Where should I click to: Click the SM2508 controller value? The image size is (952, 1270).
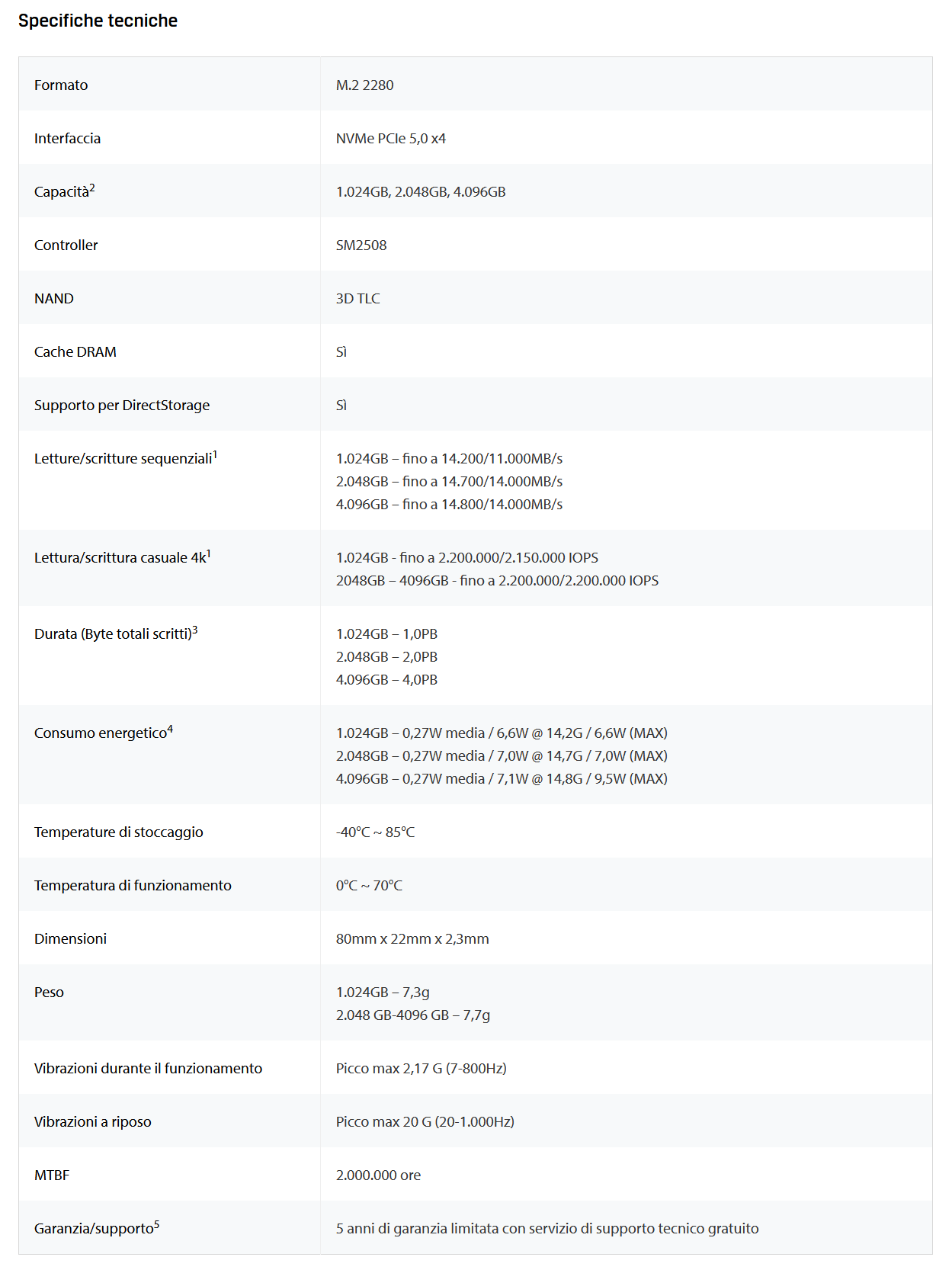pyautogui.click(x=361, y=245)
